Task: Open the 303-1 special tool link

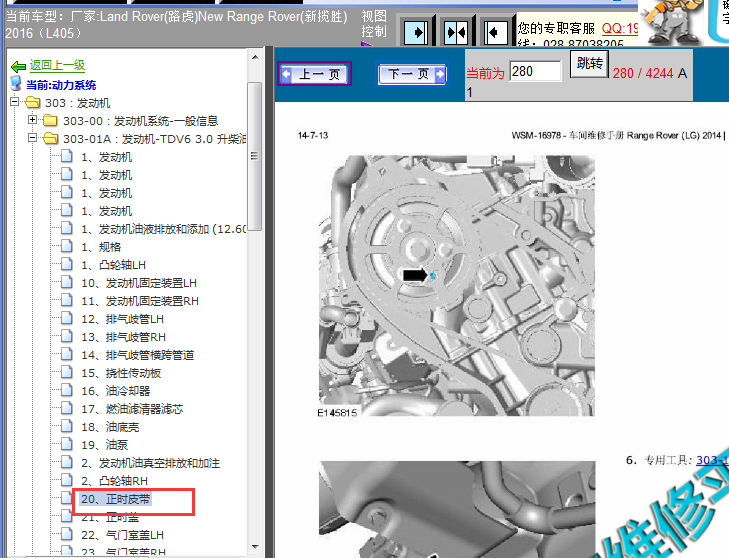Action: point(712,460)
